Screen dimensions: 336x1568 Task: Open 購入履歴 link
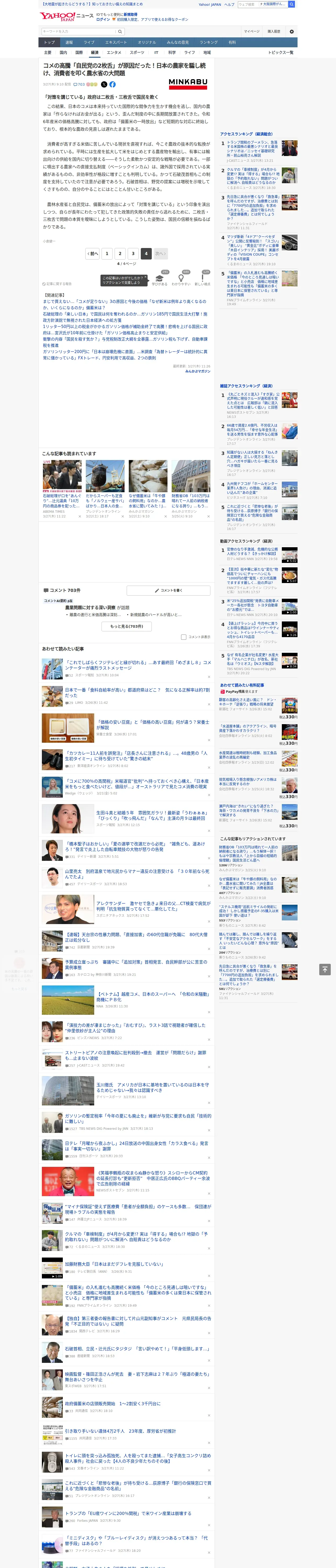274,32
